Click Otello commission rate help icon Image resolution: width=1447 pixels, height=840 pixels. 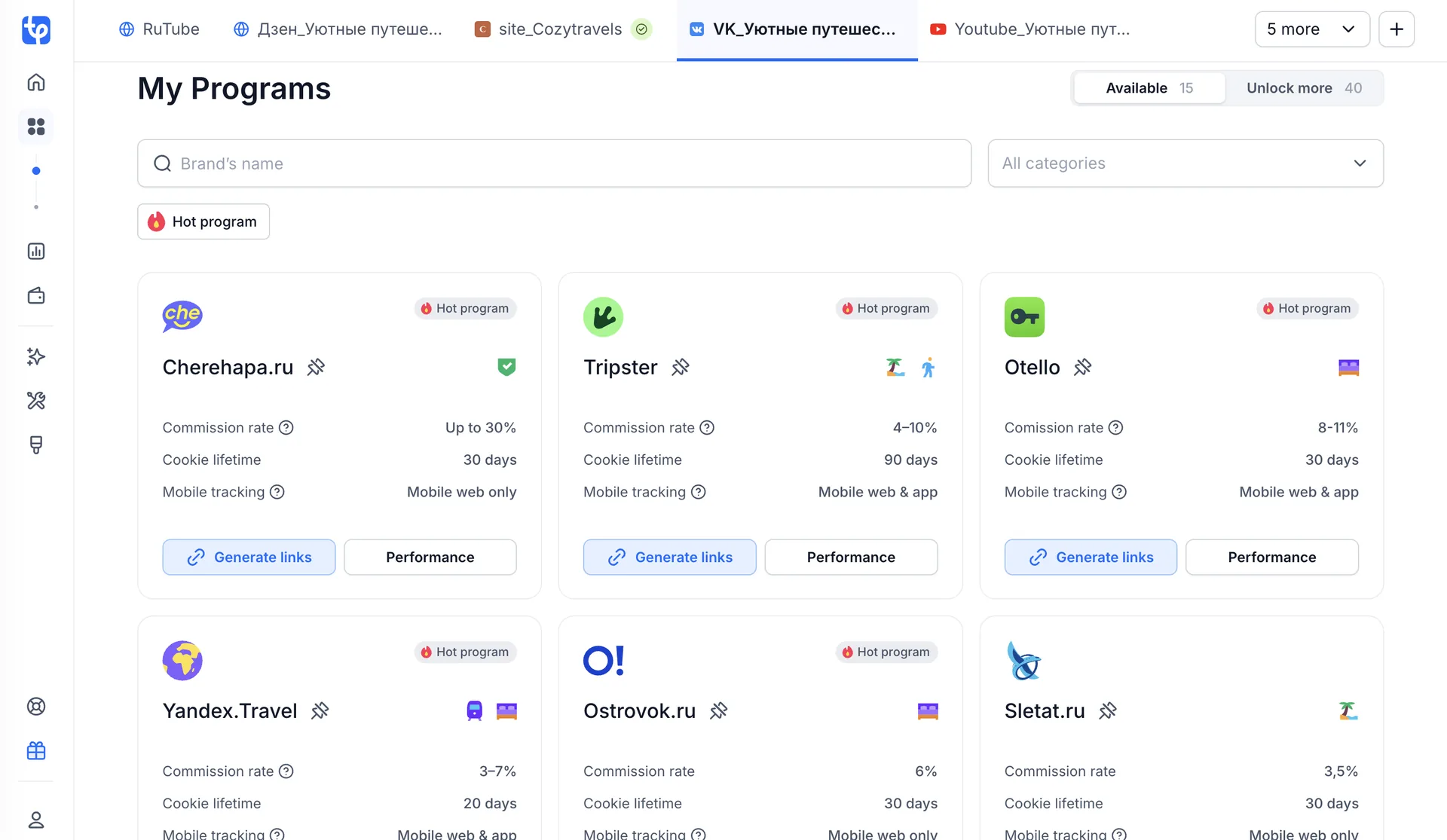pos(1116,428)
